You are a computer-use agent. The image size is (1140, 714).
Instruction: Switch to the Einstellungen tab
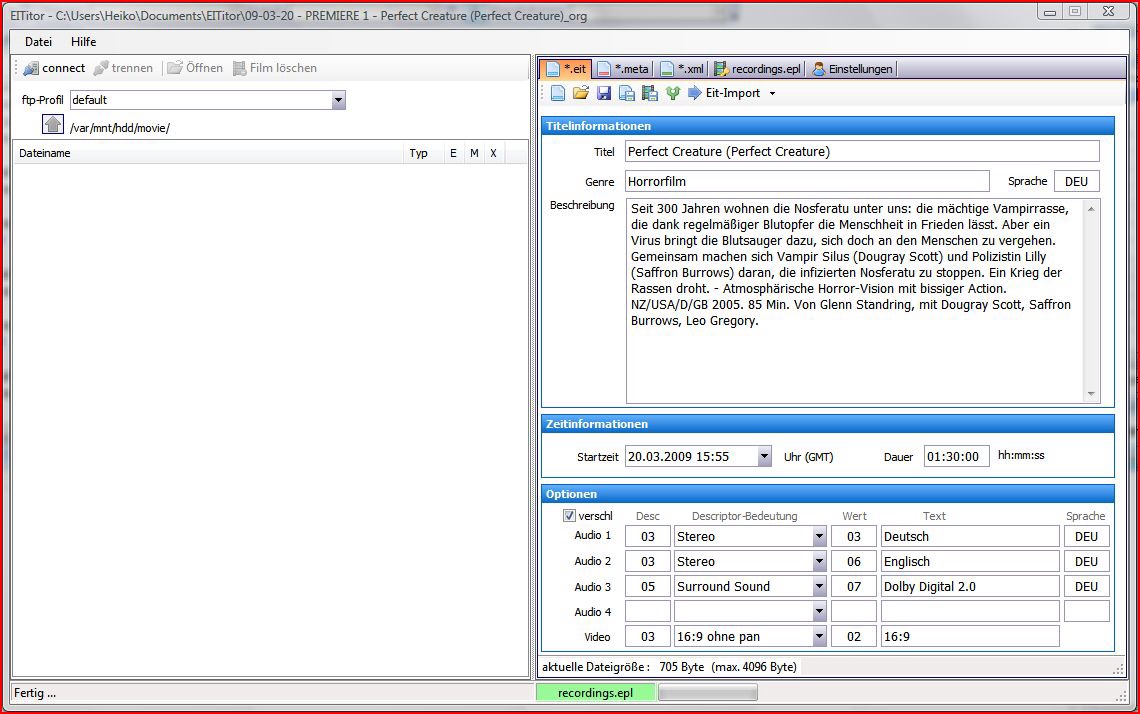(x=852, y=69)
